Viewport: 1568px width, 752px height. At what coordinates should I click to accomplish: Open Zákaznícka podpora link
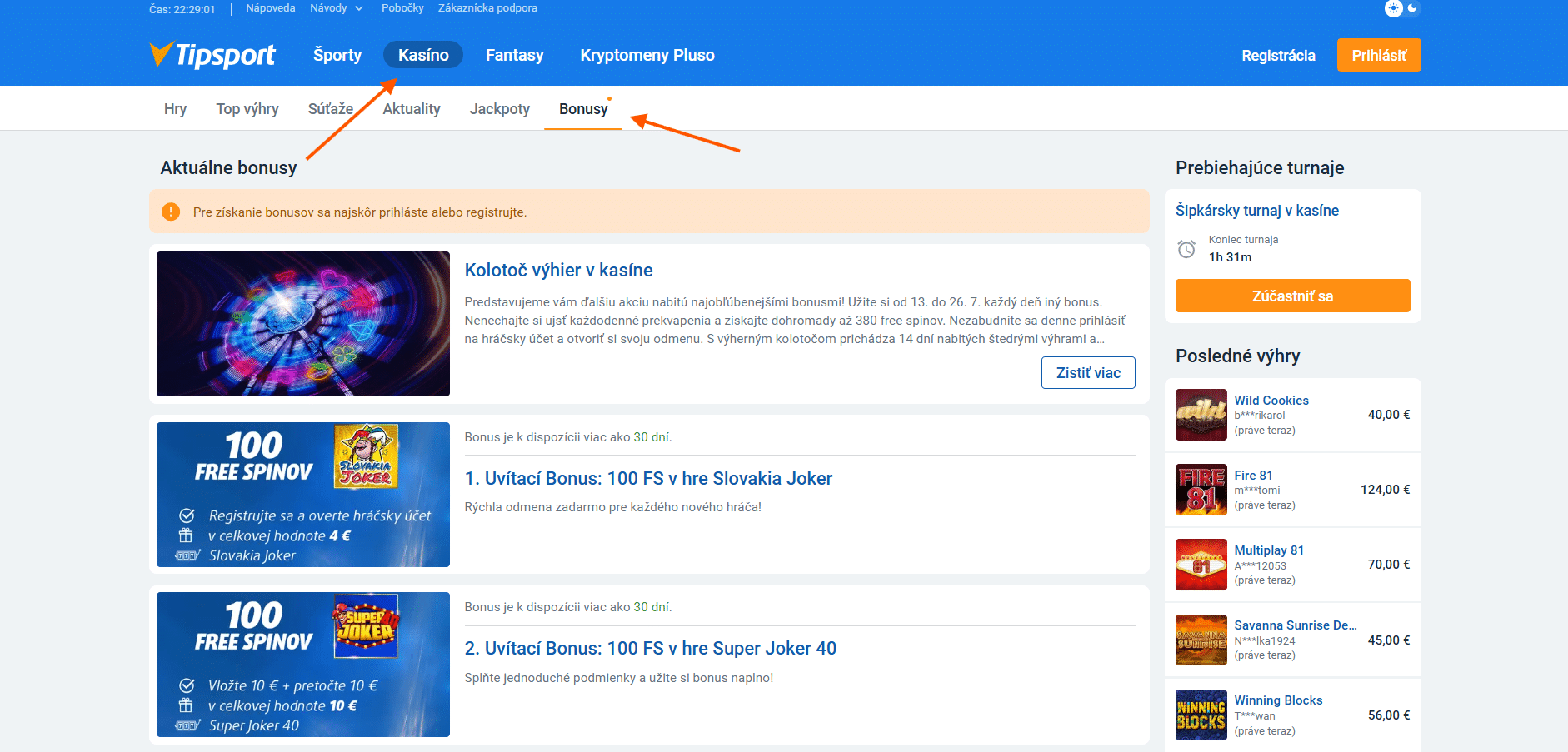pyautogui.click(x=487, y=8)
